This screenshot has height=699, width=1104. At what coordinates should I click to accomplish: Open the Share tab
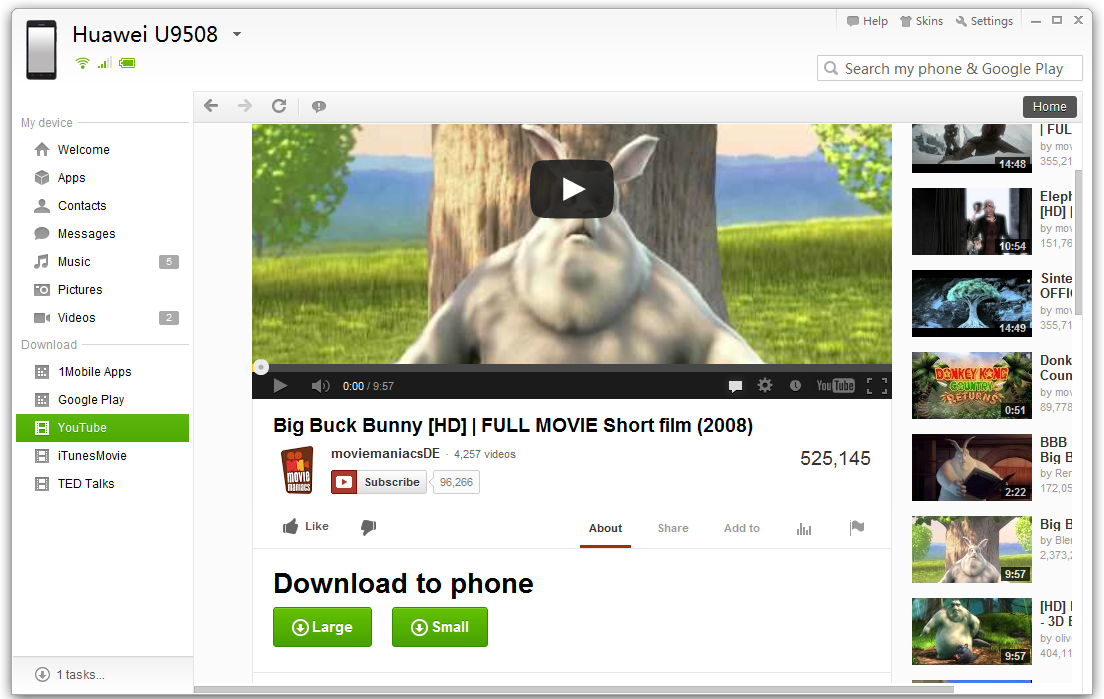coord(673,528)
